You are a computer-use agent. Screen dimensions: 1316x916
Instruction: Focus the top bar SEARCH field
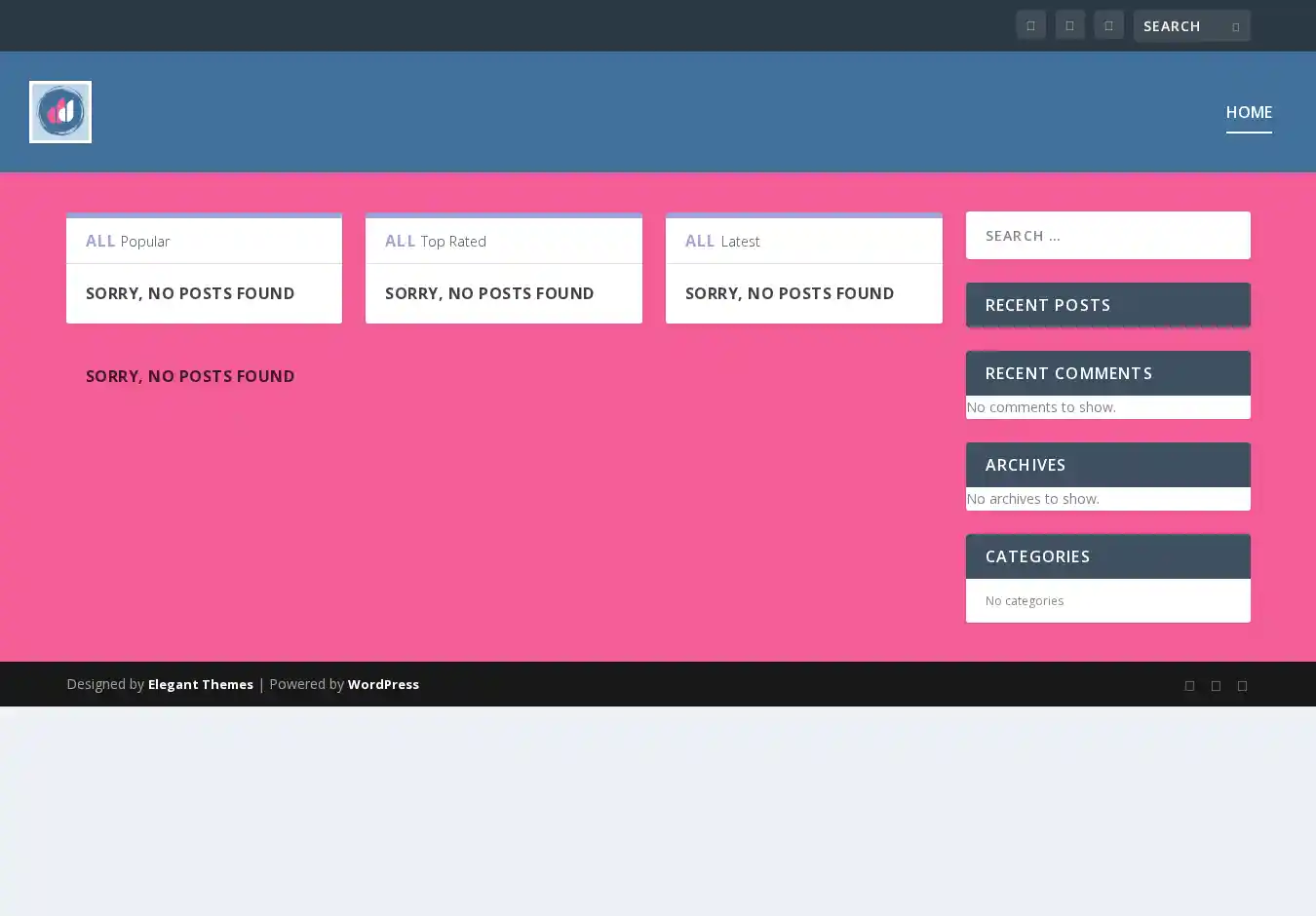pyautogui.click(x=1181, y=26)
